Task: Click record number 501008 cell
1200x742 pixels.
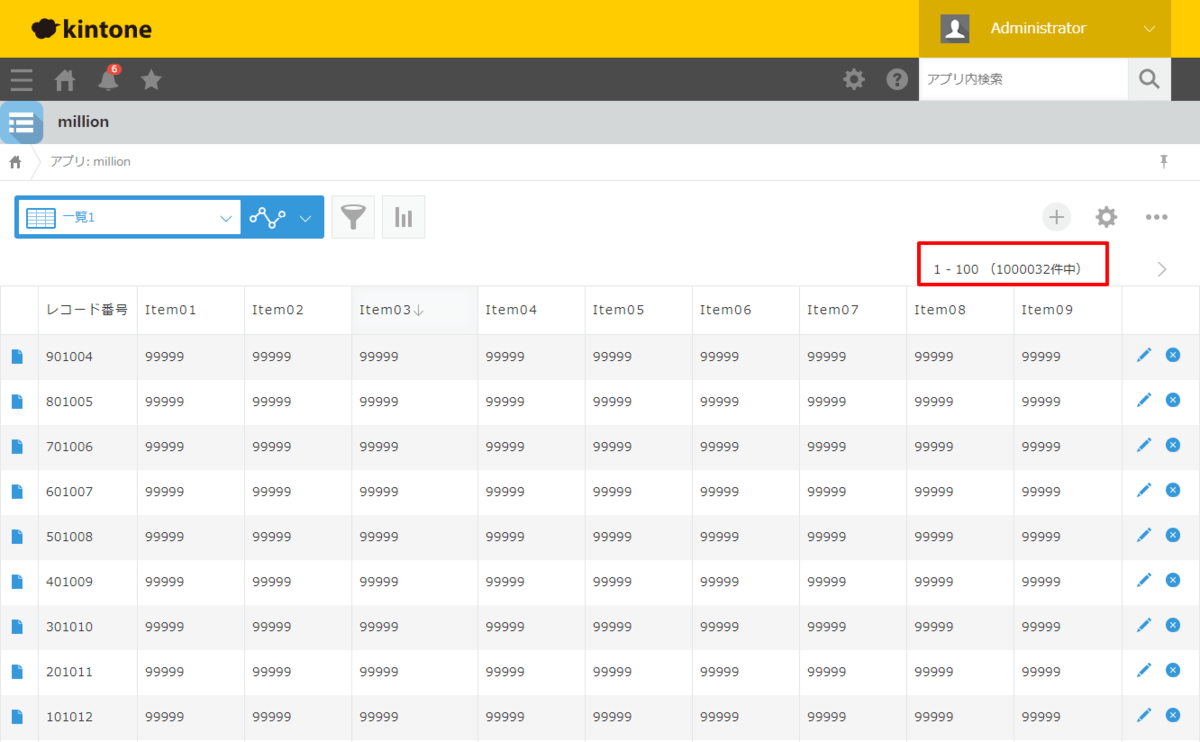Action: click(87, 537)
